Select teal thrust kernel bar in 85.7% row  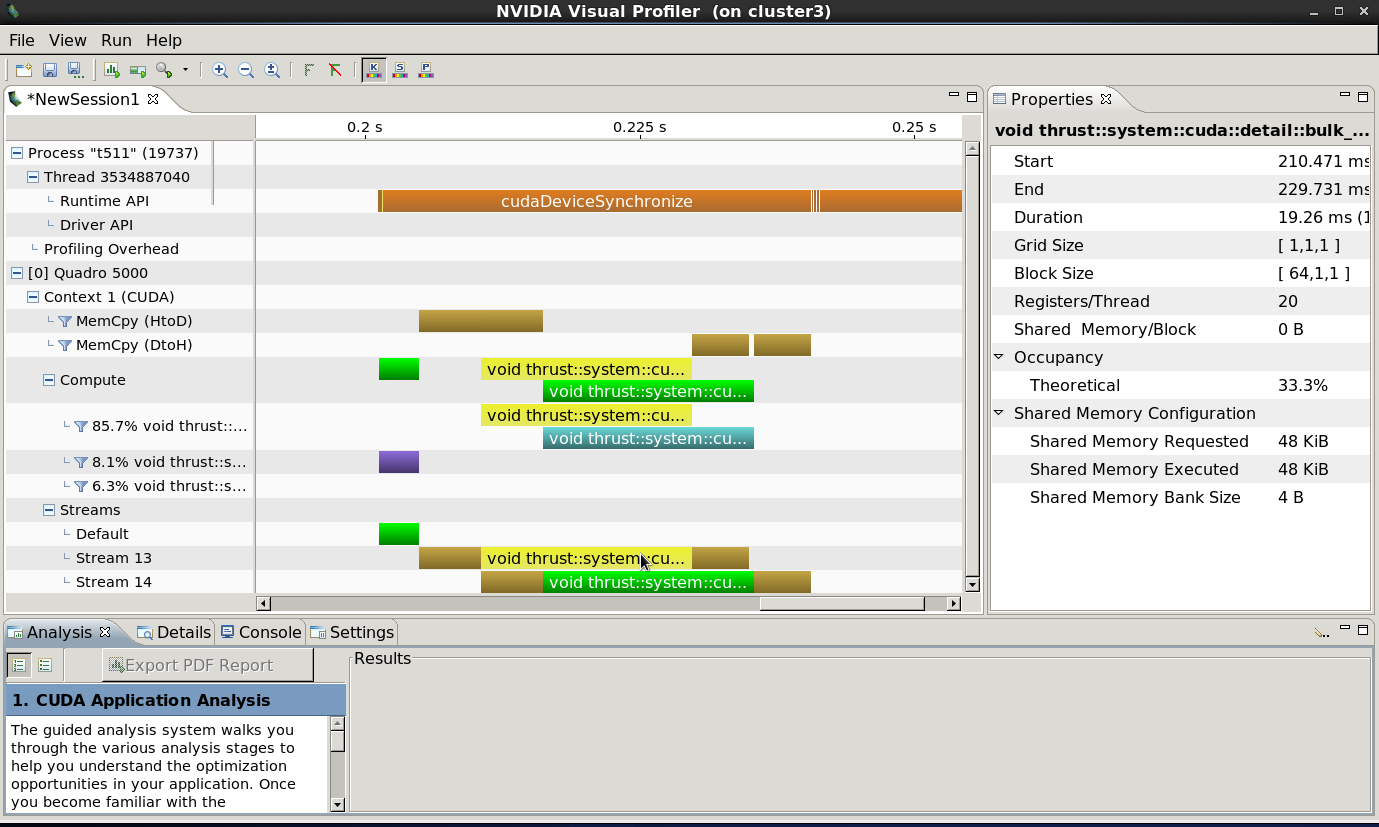[x=648, y=438]
